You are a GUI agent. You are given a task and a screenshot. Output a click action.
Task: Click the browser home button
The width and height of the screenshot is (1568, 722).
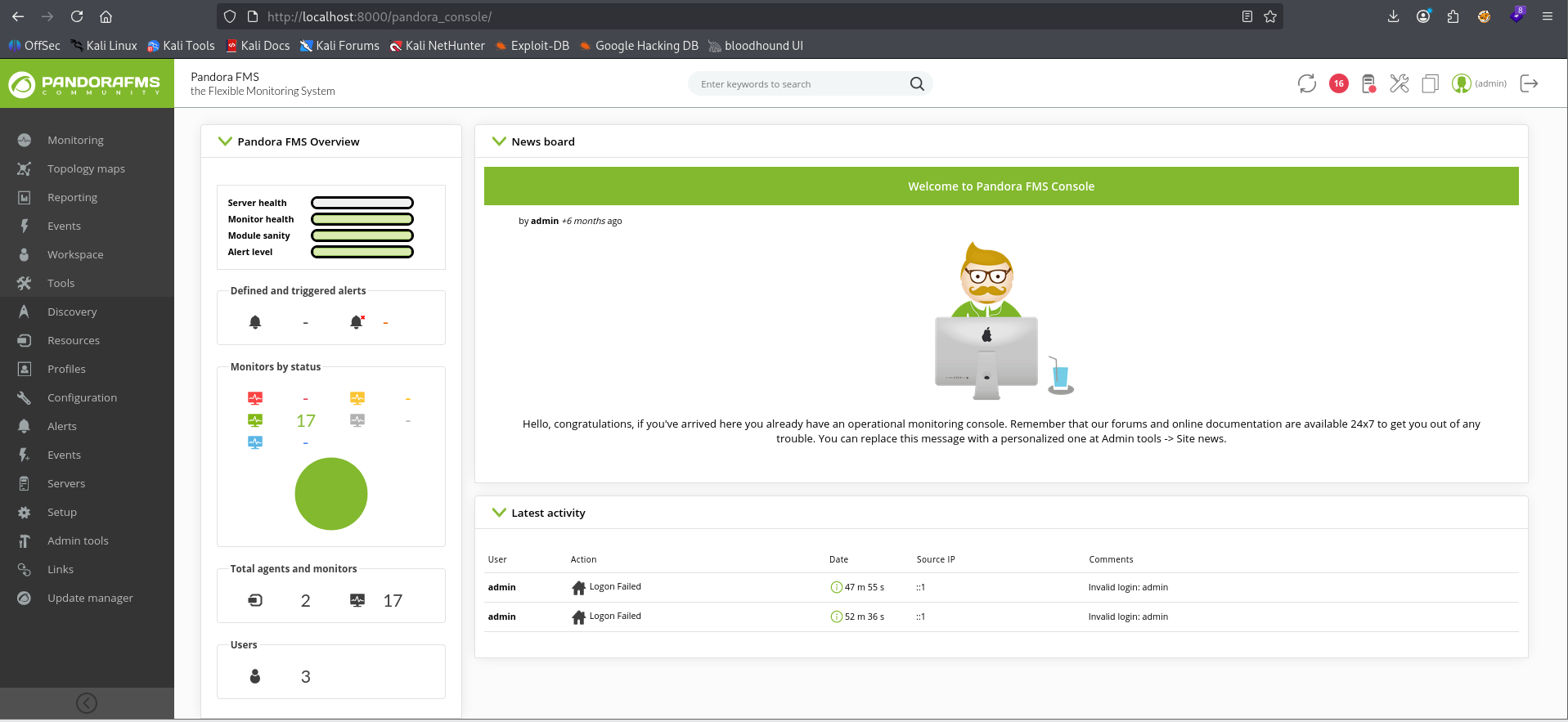(106, 16)
